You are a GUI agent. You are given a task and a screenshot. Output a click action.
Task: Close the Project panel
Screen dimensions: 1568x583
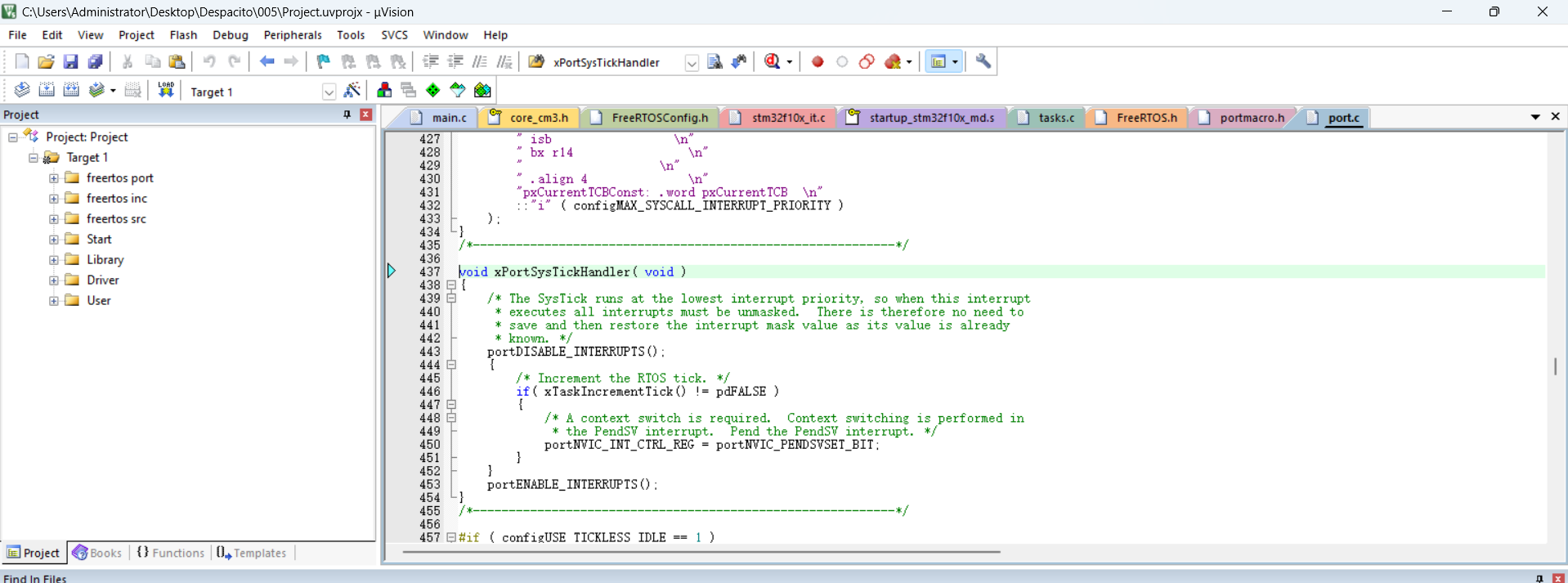click(x=366, y=114)
